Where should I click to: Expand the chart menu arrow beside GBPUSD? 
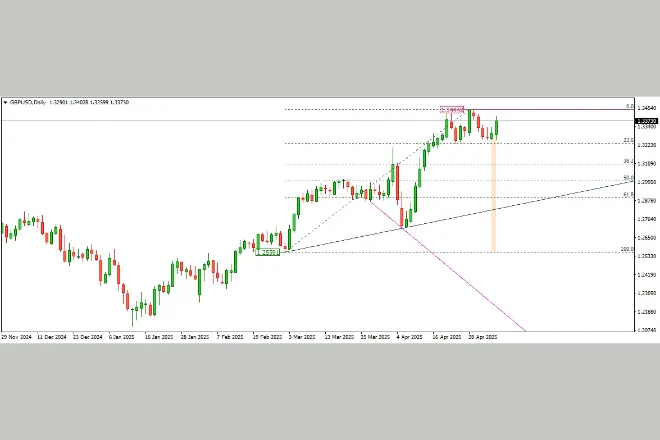coord(5,102)
